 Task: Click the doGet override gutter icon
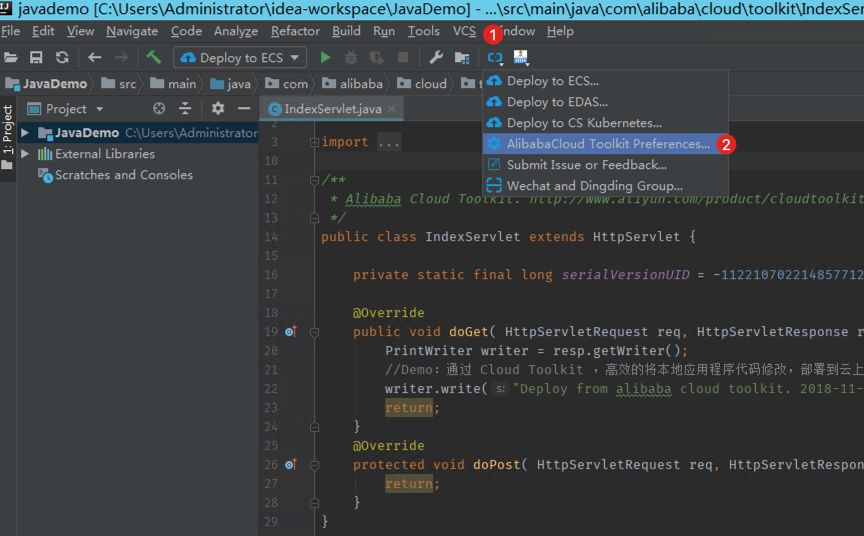291,332
